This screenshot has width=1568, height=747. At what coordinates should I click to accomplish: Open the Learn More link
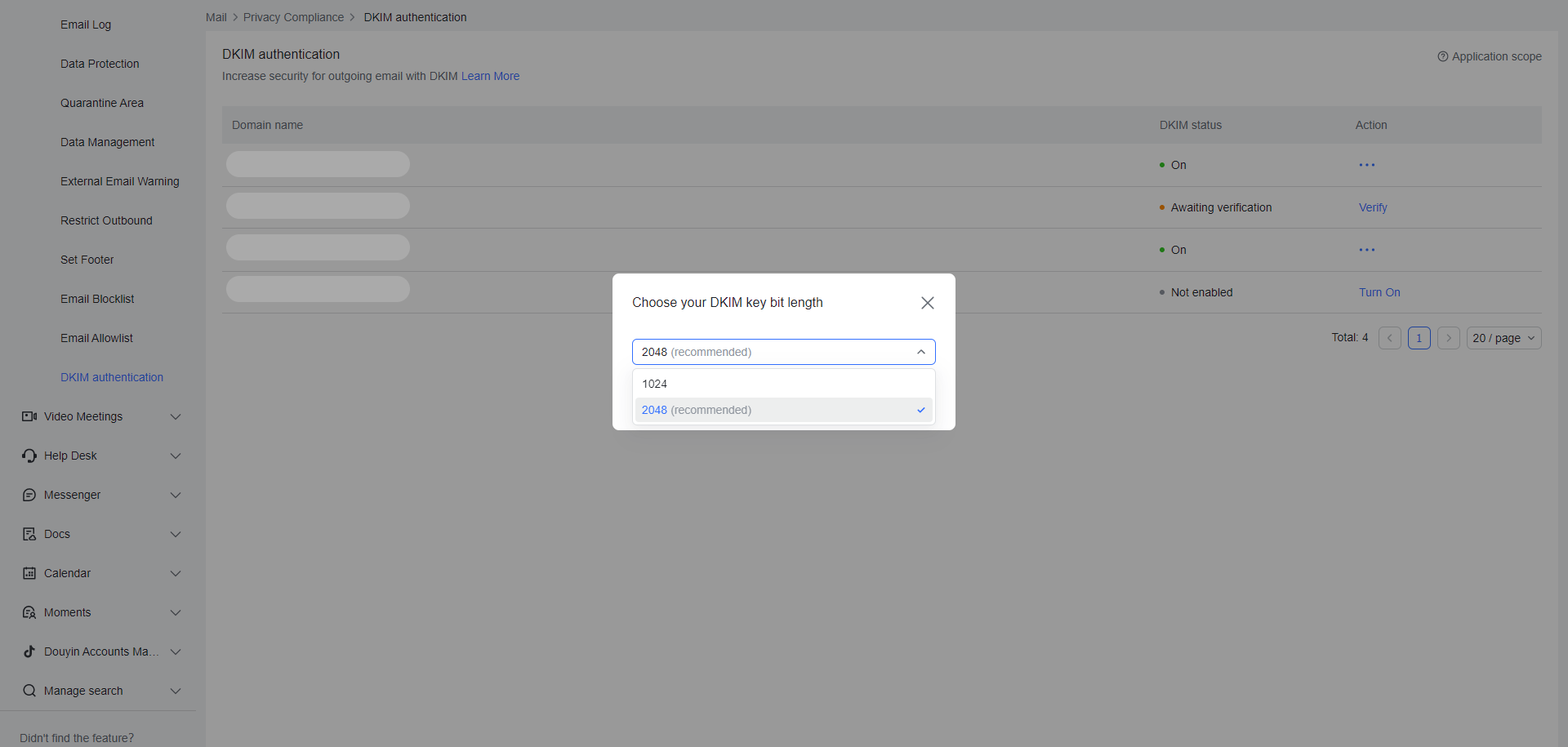490,76
